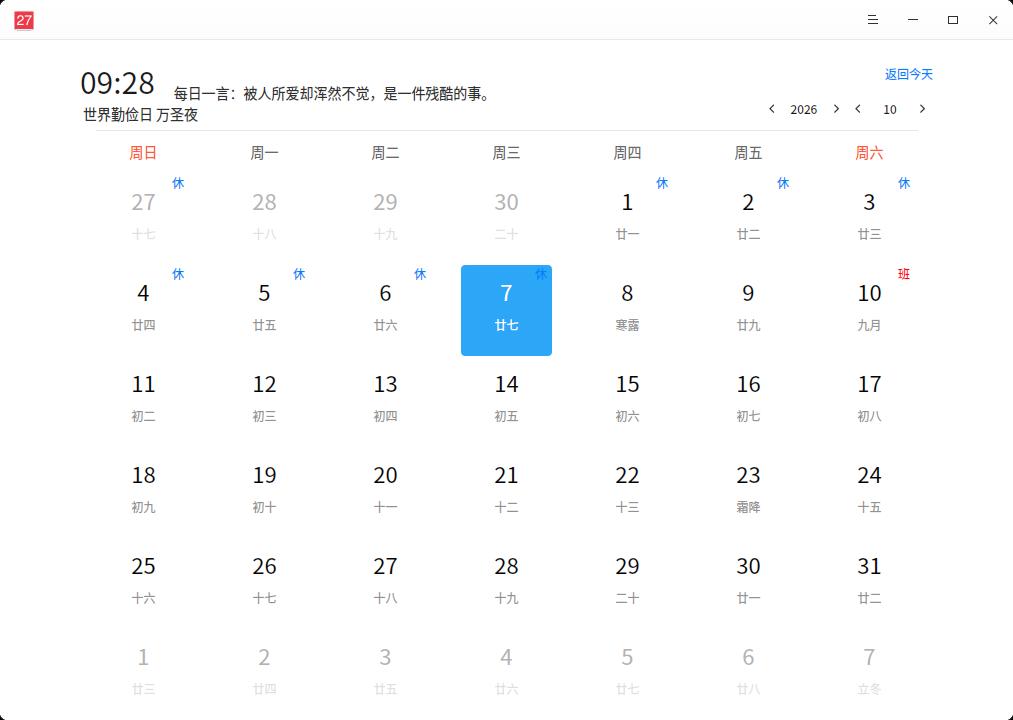Select October 4 with lunar 廿四

point(143,310)
